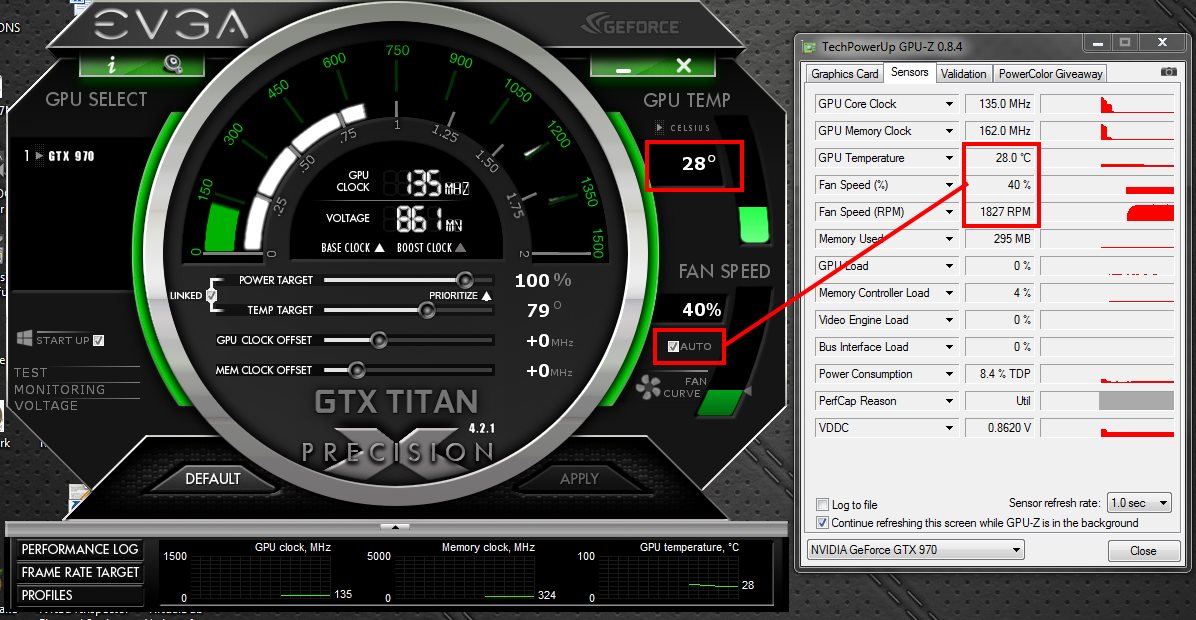Click the Prioritize arrow
This screenshot has height=620, width=1196.
487,295
